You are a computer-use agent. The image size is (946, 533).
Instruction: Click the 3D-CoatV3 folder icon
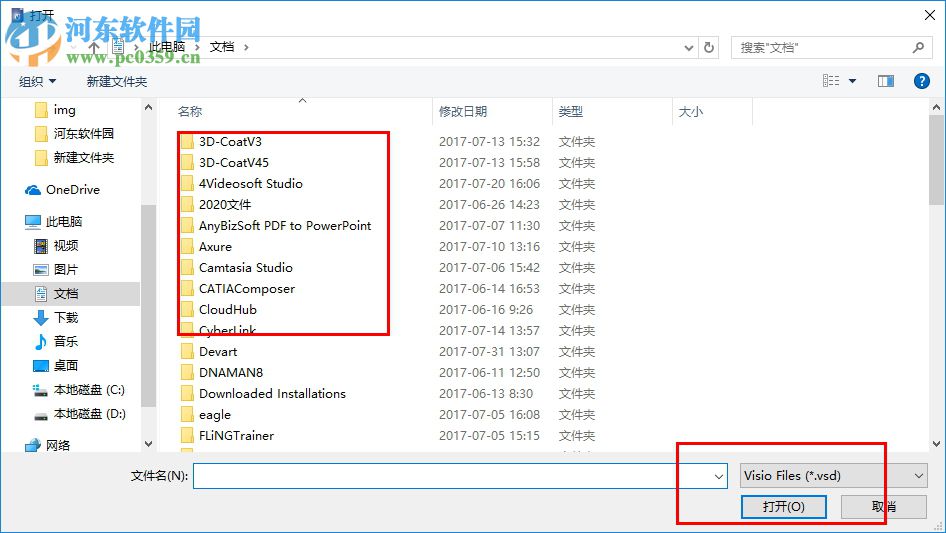click(188, 142)
